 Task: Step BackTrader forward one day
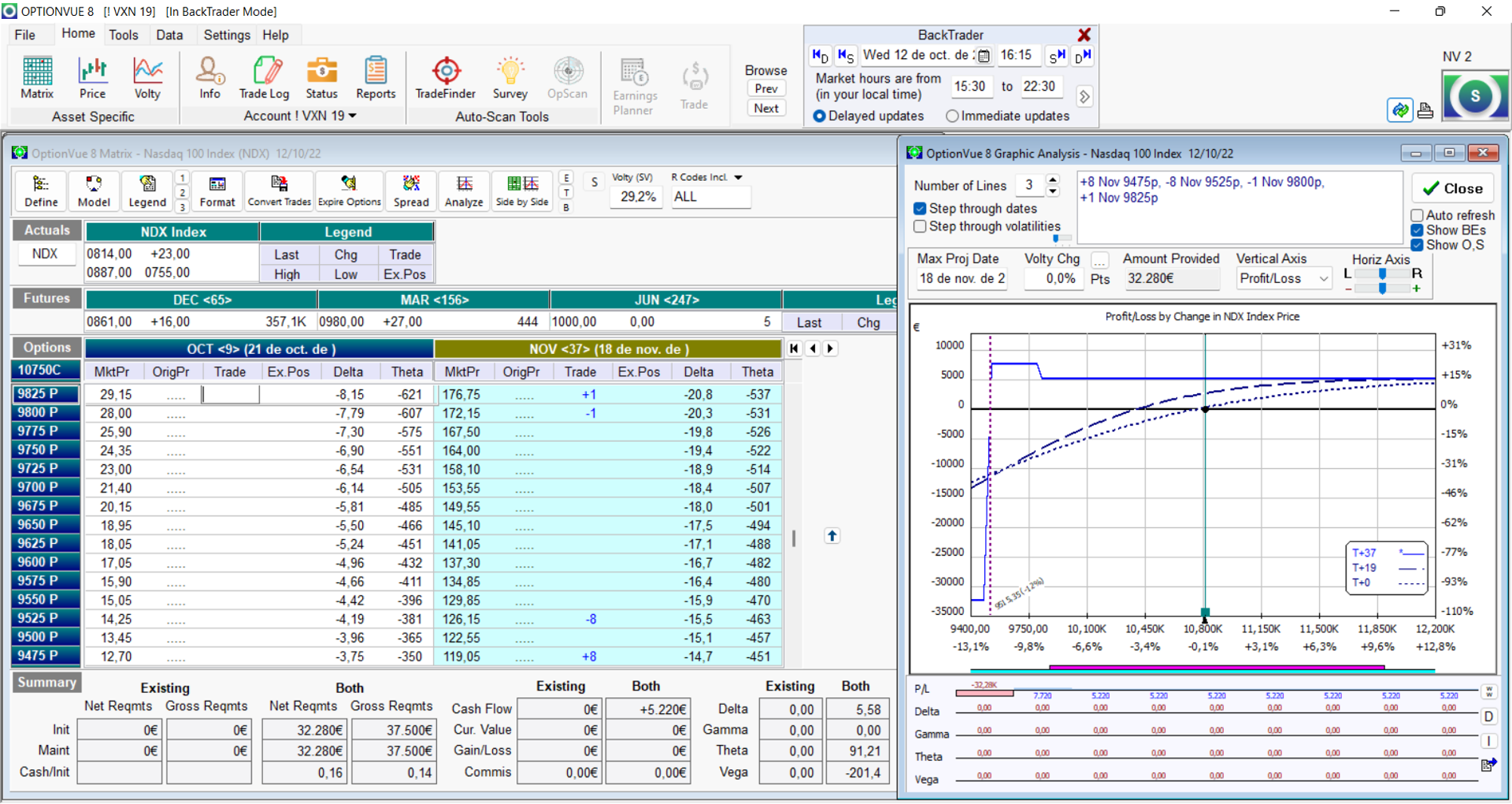point(1083,55)
